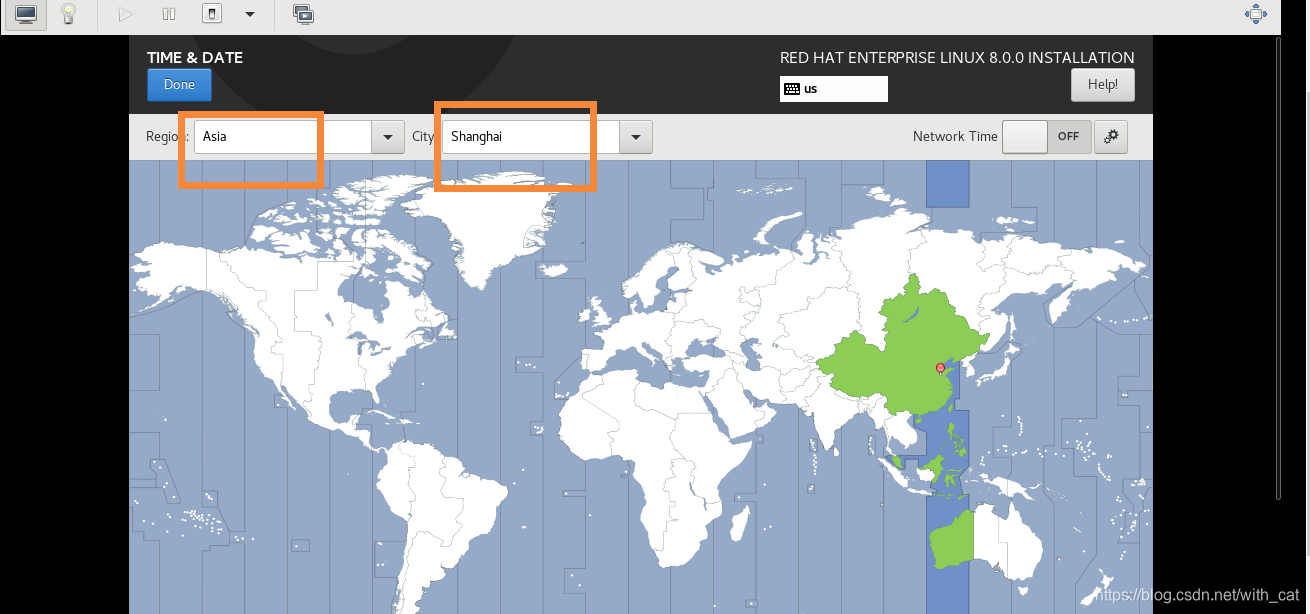The height and width of the screenshot is (614, 1310).
Task: Click the TIME & DATE heading
Action: pyautogui.click(x=195, y=57)
